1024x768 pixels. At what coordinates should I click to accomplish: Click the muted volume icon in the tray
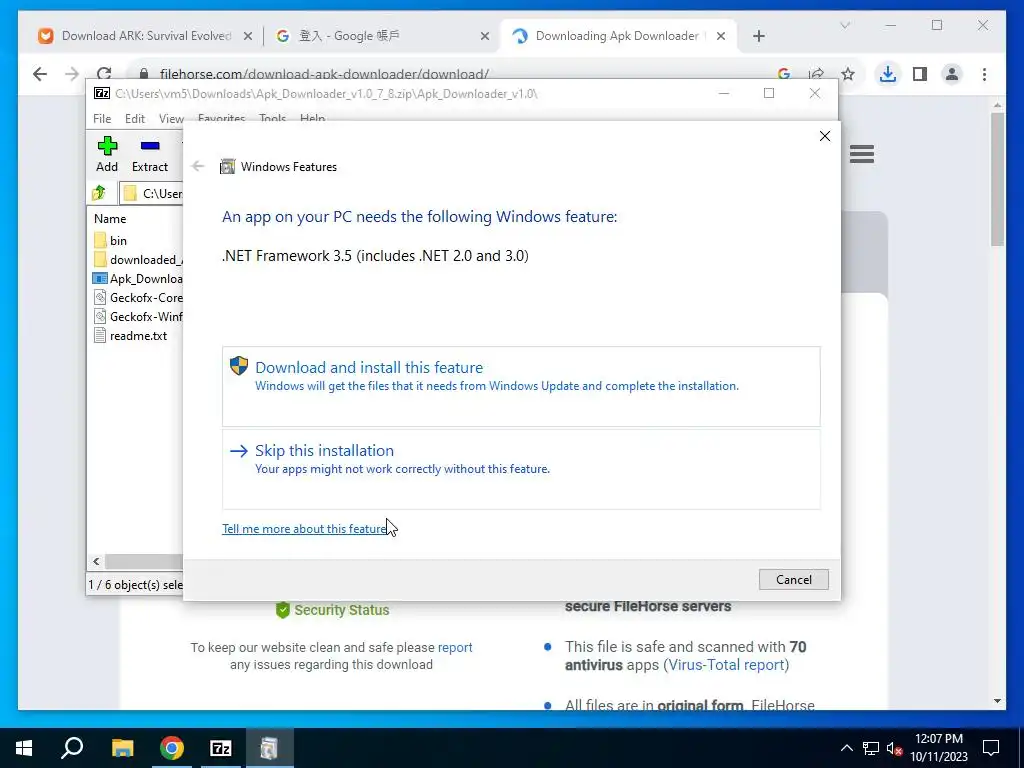(x=895, y=748)
